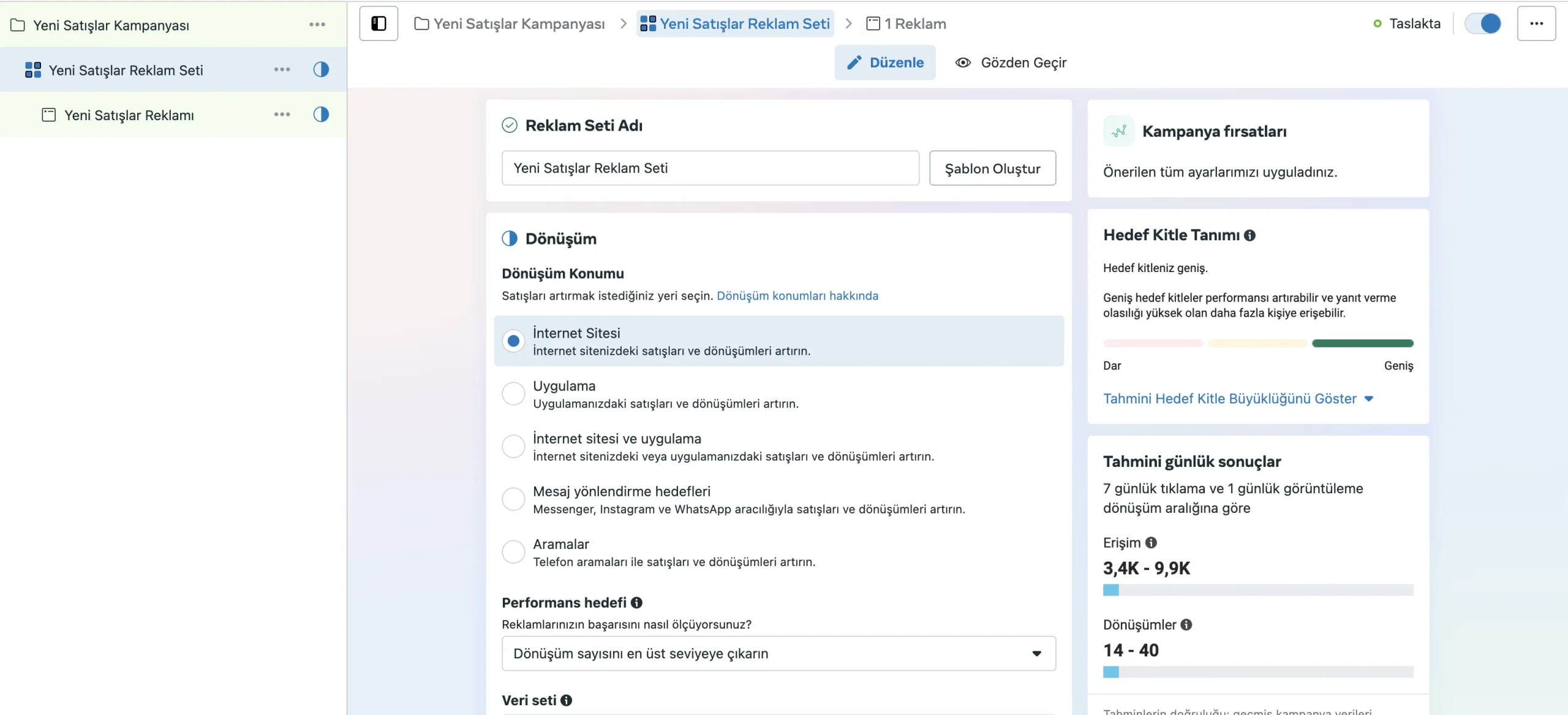1568x715 pixels.
Task: Click half-circle icon beside Dönüşüm heading
Action: (x=510, y=239)
